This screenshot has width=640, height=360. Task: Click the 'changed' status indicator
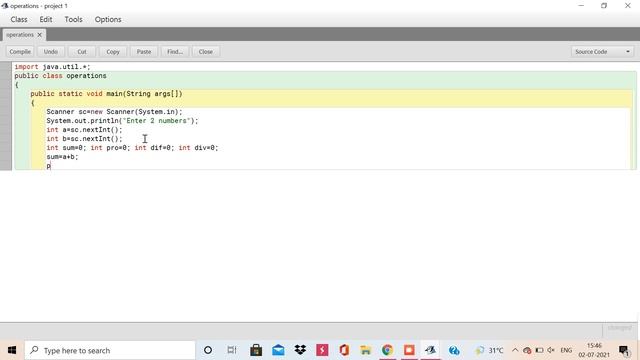[619, 328]
